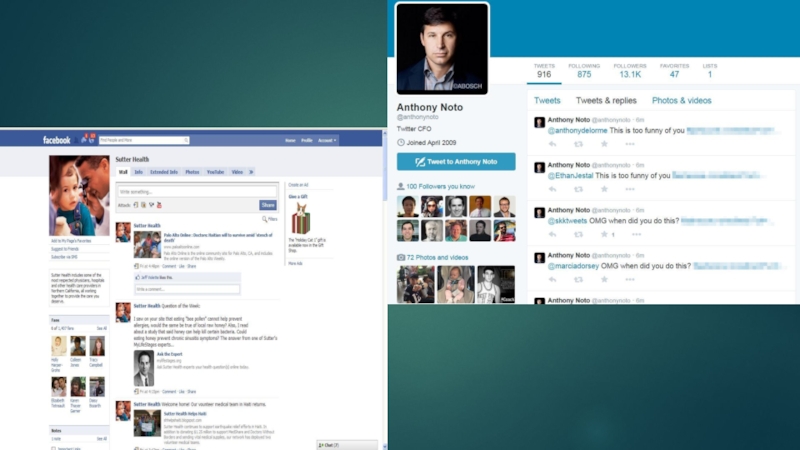Image resolution: width=800 pixels, height=450 pixels.
Task: Reply to the @skktweets tweet
Action: click(x=553, y=235)
